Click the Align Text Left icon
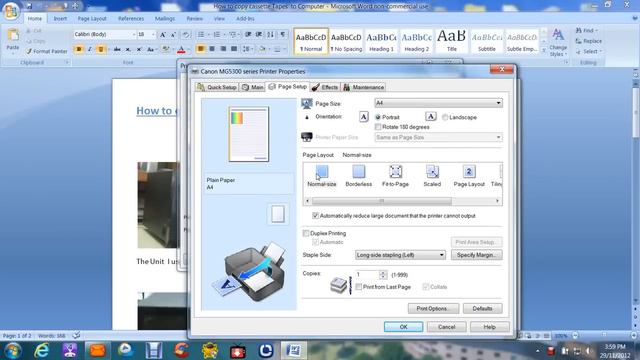The width and height of the screenshot is (640, 360). coord(200,49)
